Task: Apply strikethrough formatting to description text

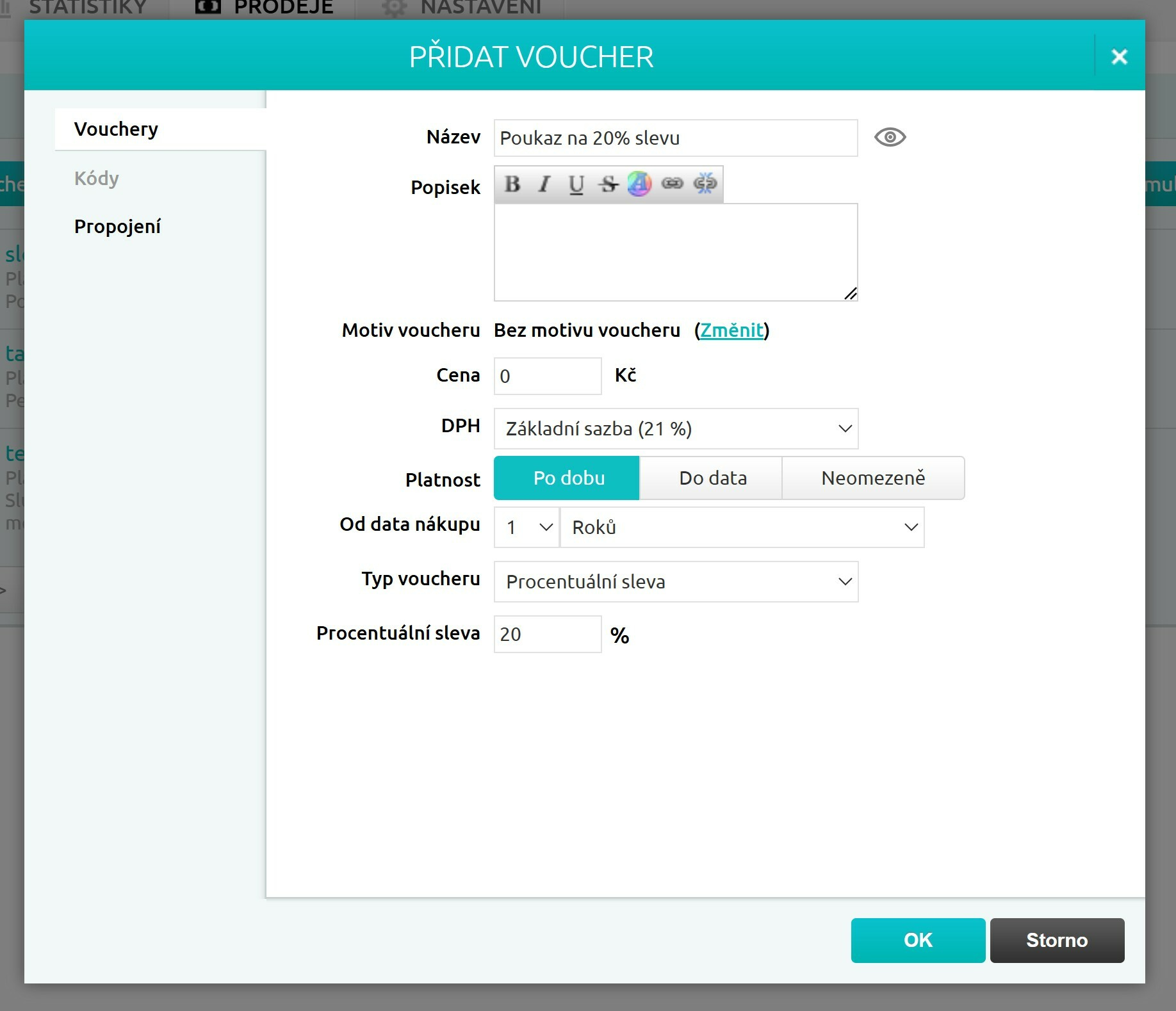Action: pos(607,184)
